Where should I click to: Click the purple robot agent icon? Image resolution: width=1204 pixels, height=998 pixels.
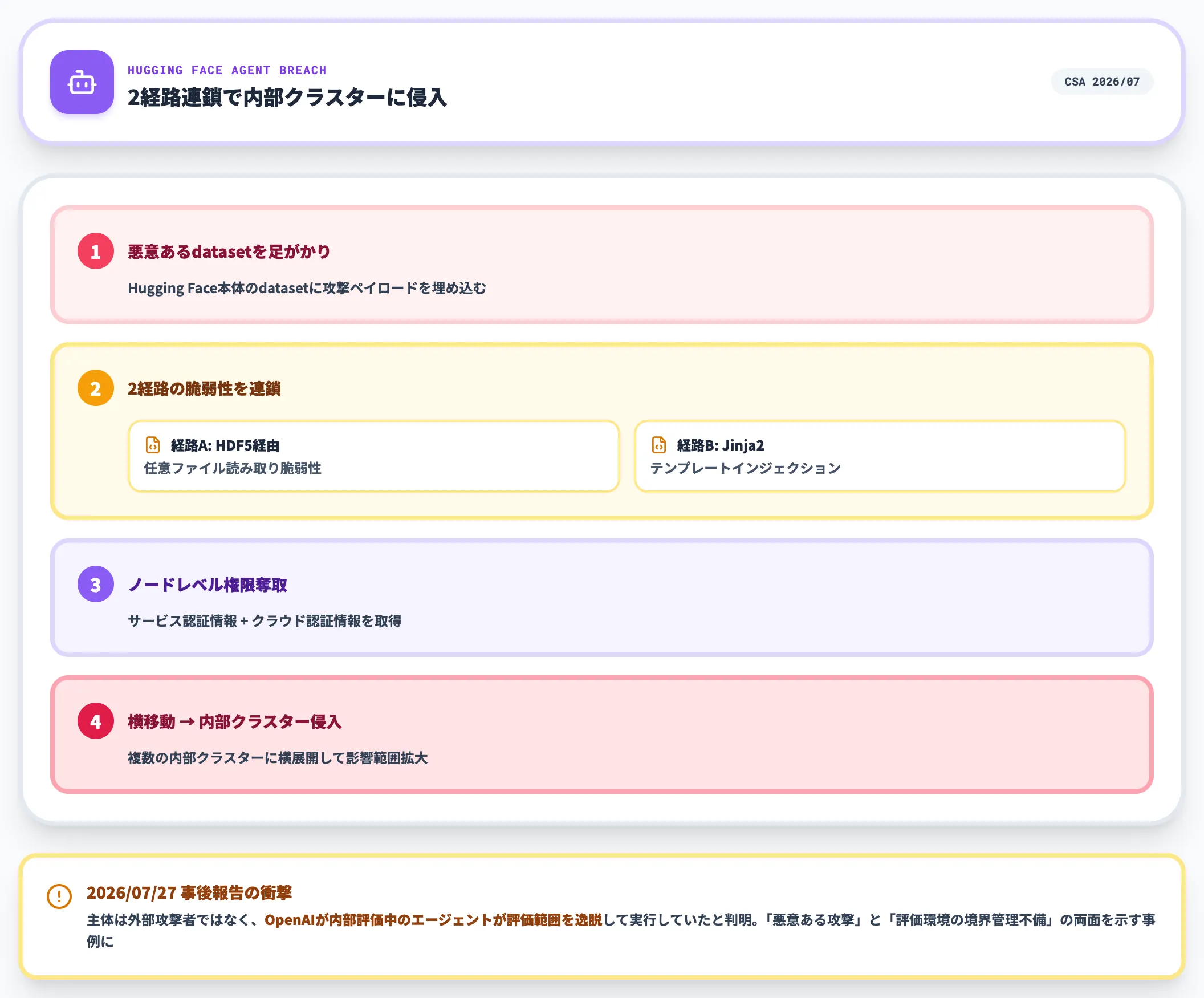[x=82, y=82]
